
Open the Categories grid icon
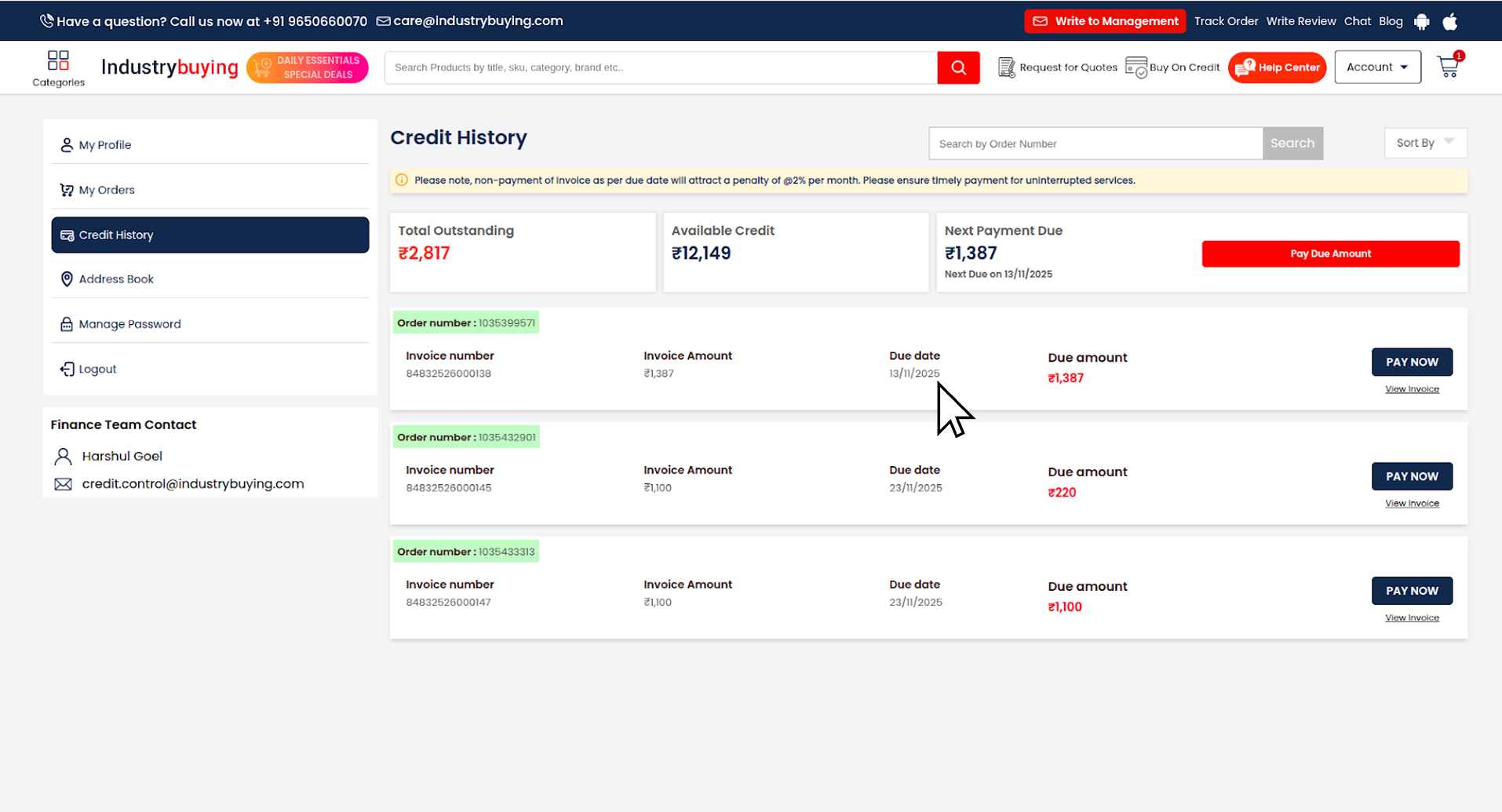(58, 61)
